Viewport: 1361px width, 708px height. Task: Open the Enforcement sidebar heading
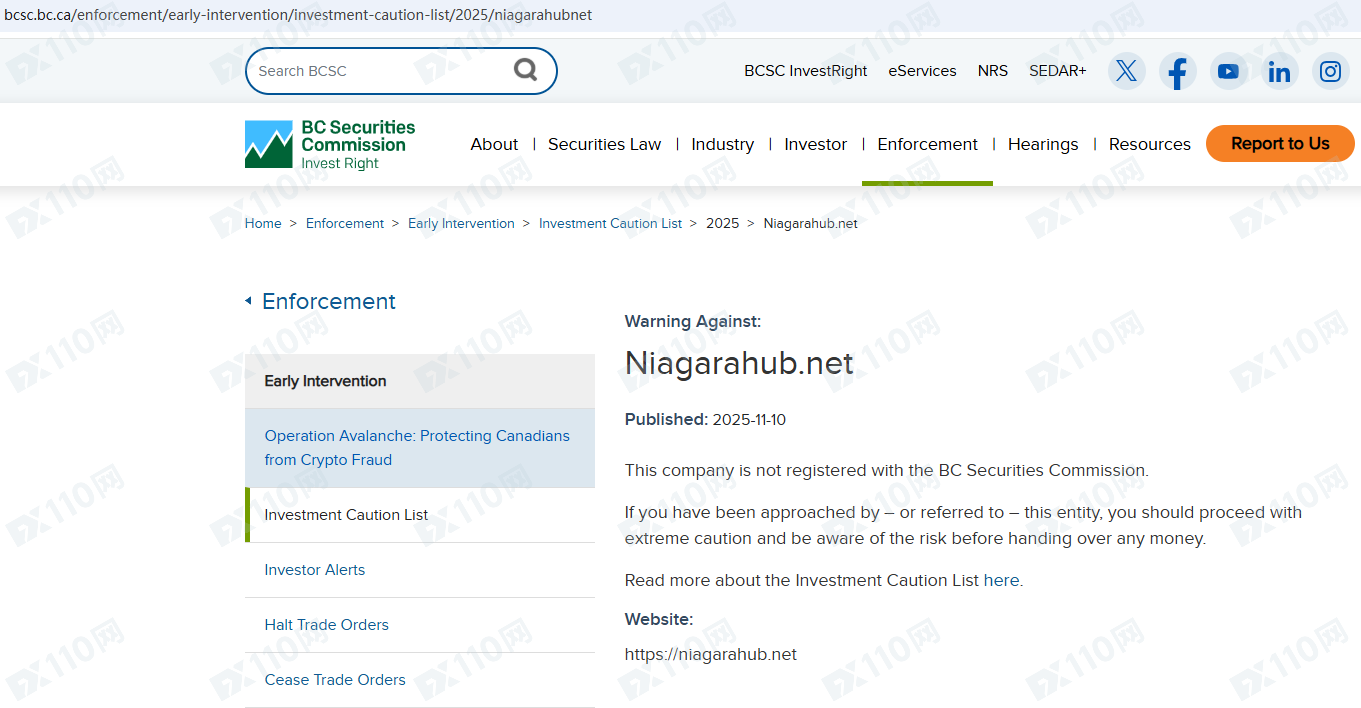329,301
